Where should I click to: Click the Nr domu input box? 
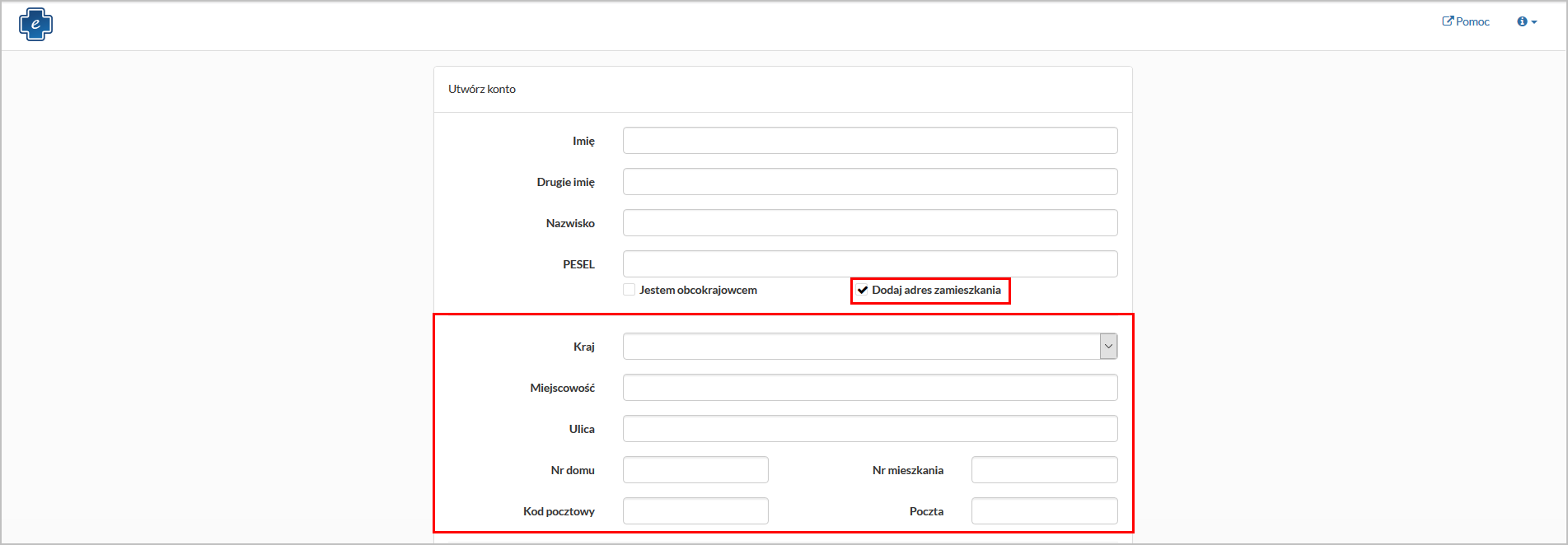coord(695,470)
